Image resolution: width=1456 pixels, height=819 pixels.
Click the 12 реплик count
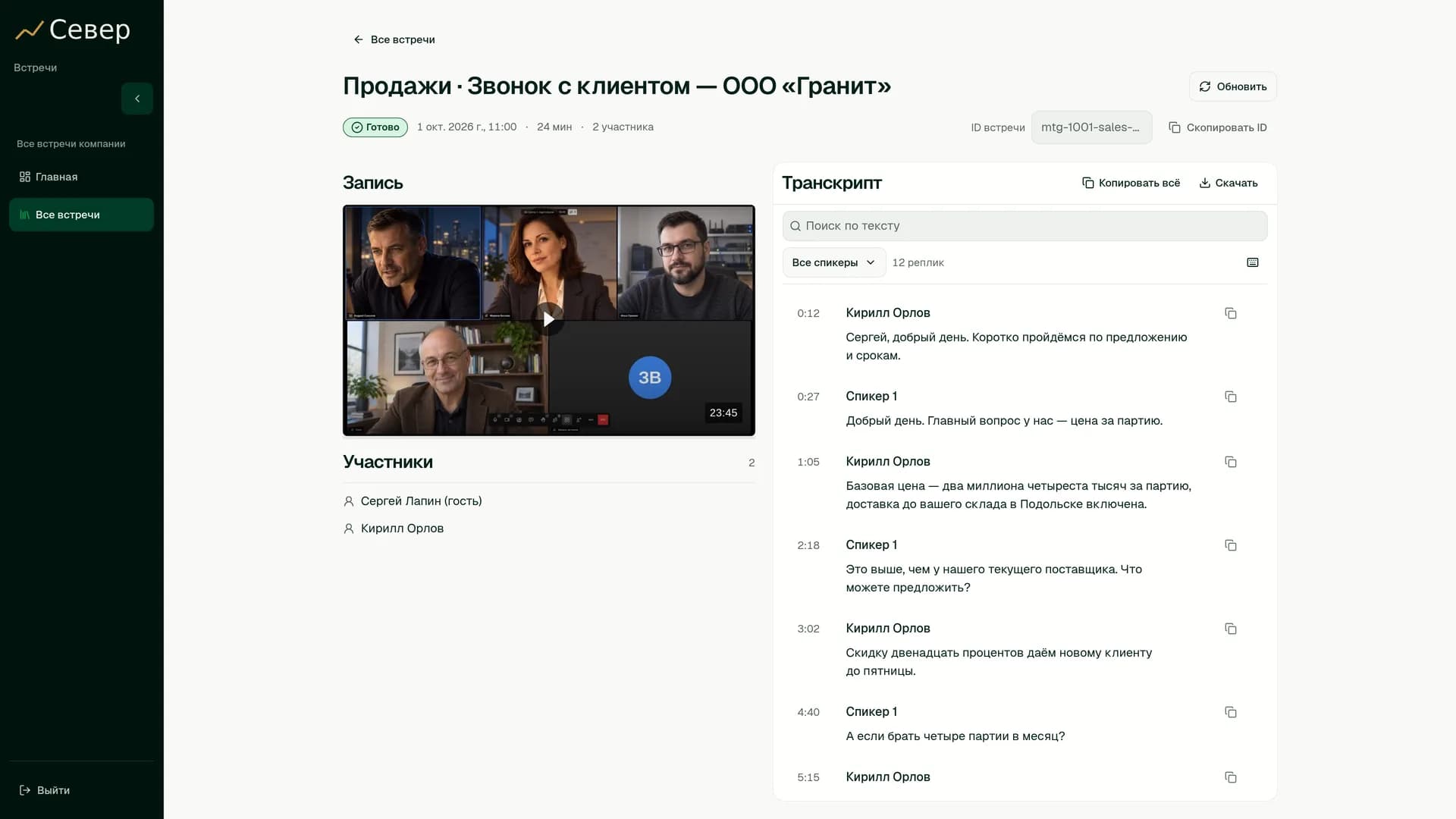[918, 262]
